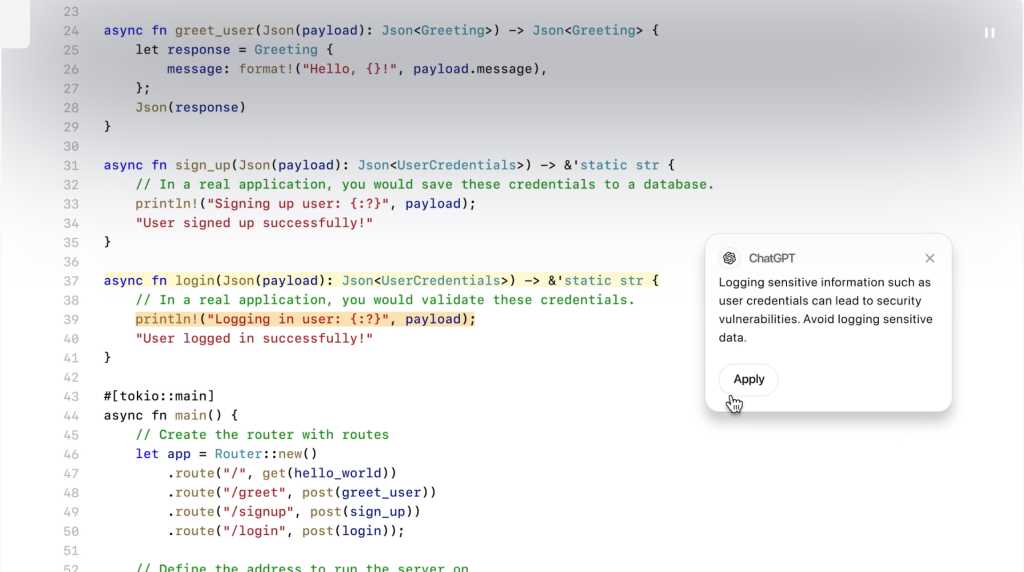This screenshot has width=1024, height=572.
Task: Apply the ChatGPT suggested fix
Action: (x=748, y=379)
